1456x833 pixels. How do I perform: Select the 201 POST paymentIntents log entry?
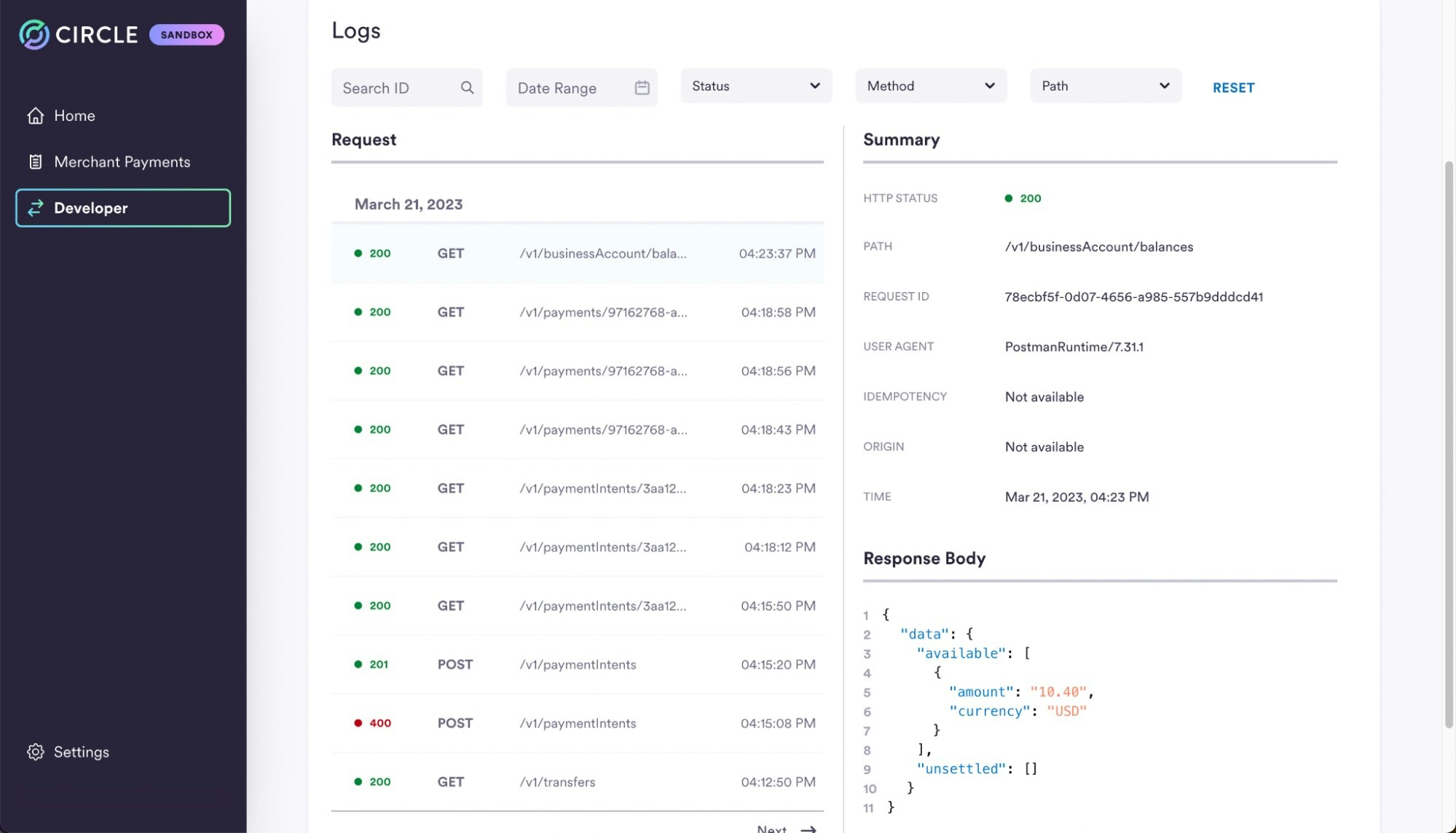577,664
